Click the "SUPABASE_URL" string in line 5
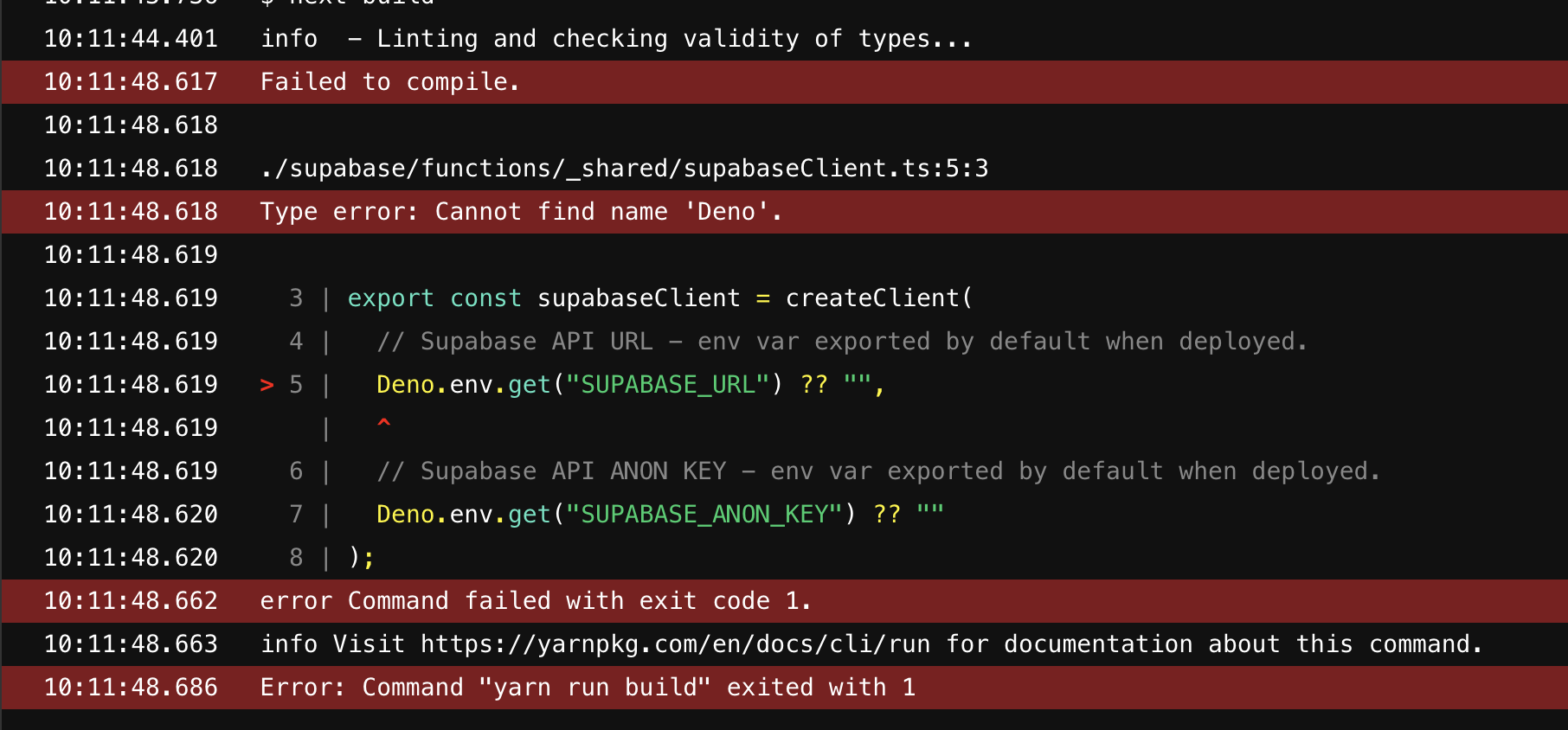This screenshot has width=1568, height=730. coord(667,385)
